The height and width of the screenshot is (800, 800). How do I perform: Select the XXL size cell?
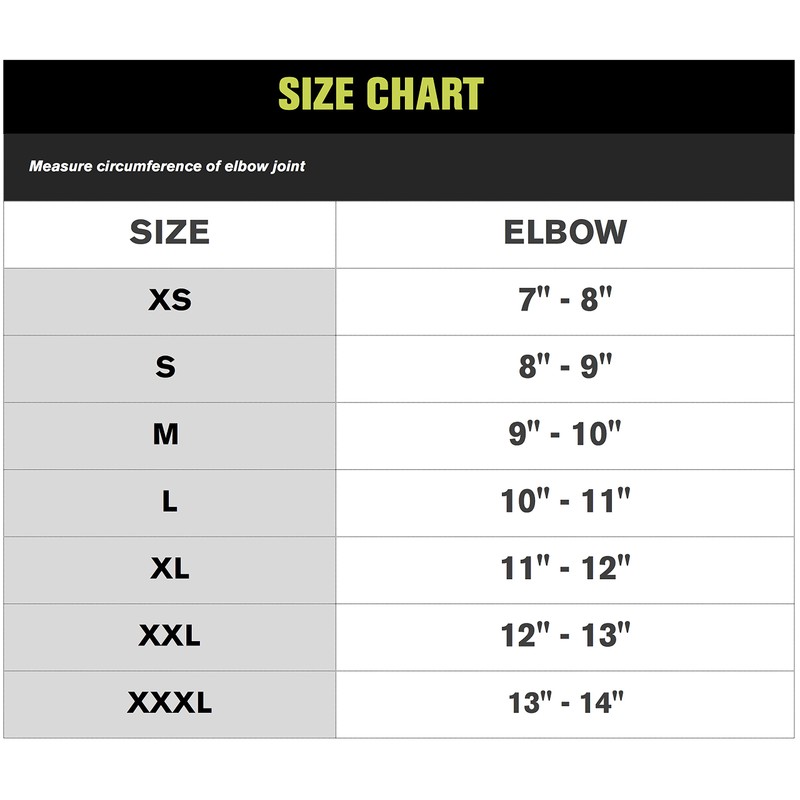(x=169, y=635)
